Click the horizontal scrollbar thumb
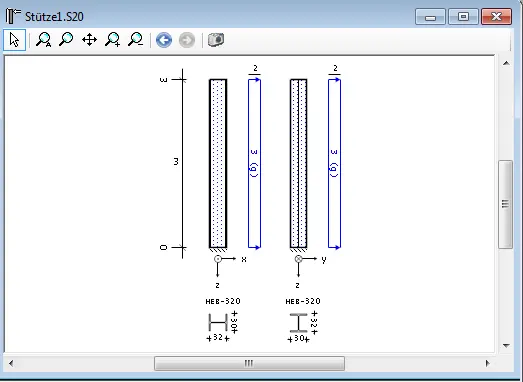Image resolution: width=523 pixels, height=382 pixels. (249, 363)
